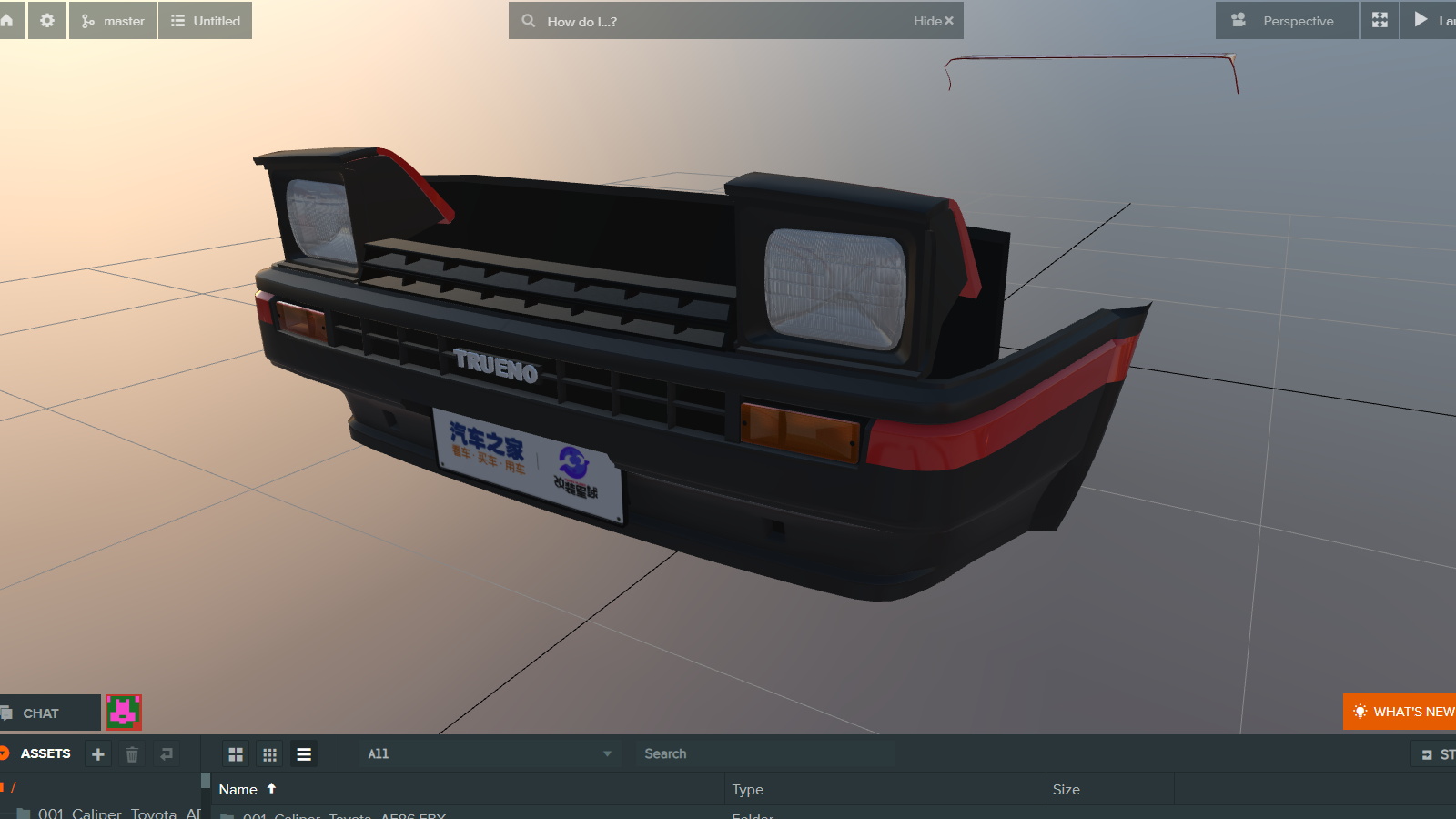Screen dimensions: 1456x819
Task: Toggle fullscreen viewport mode
Action: click(1380, 20)
